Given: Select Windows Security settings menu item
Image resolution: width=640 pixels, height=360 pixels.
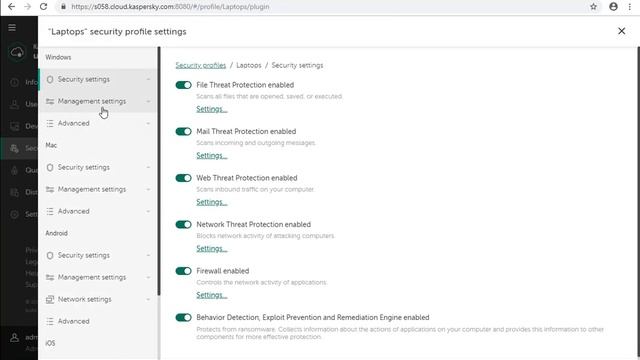Looking at the screenshot, I should (98, 79).
